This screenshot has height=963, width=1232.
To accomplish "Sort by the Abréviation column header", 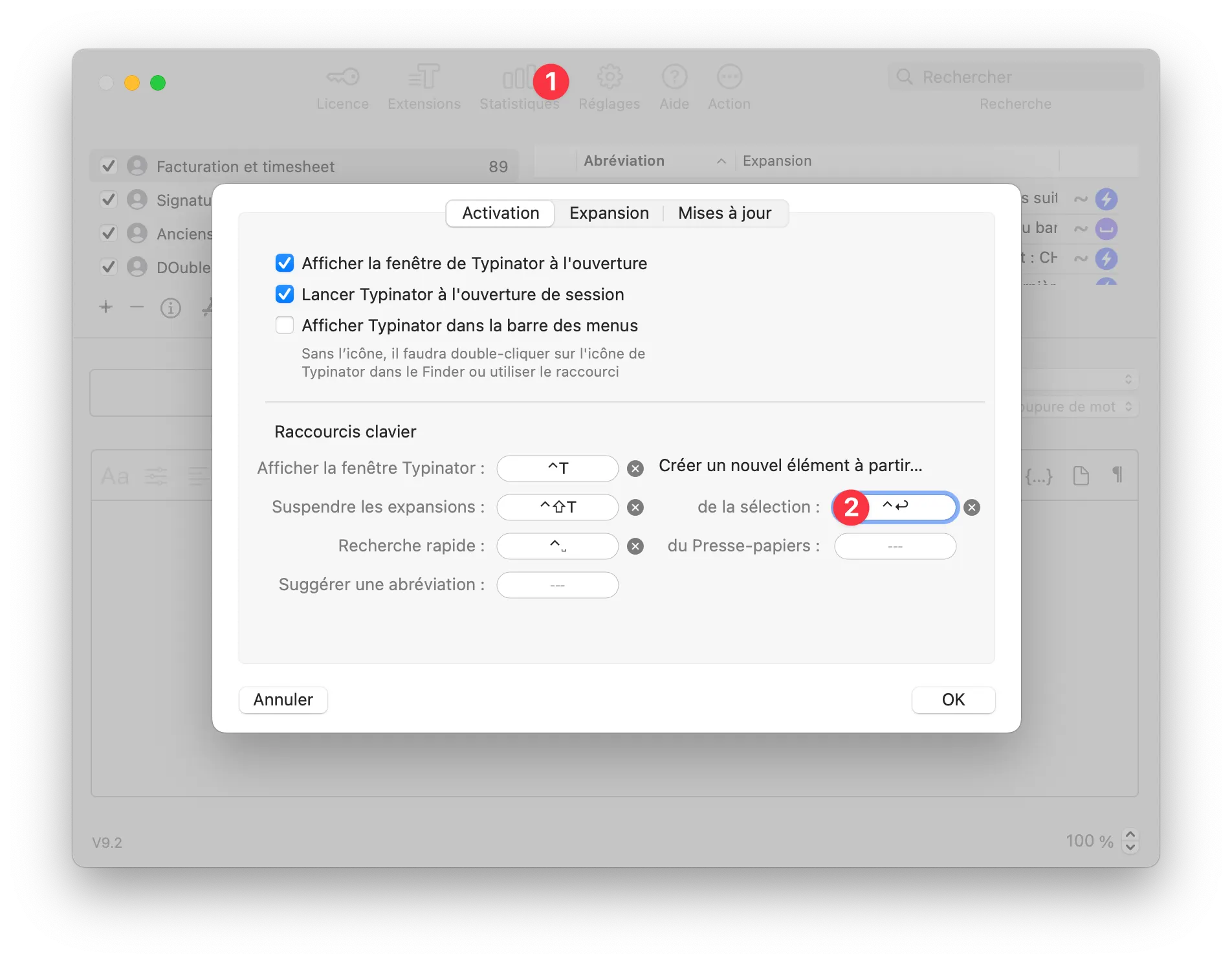I will 655,161.
